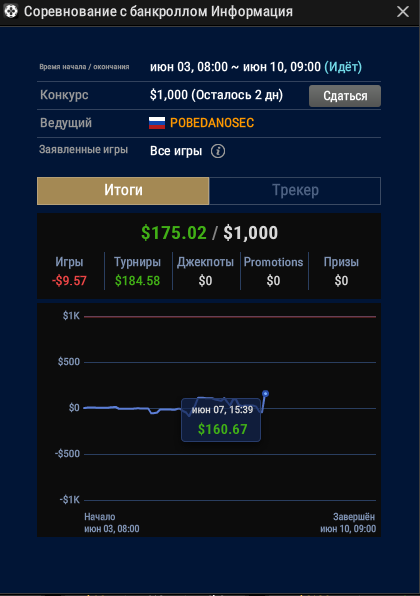Click the Russian flag icon next to host

tap(157, 123)
